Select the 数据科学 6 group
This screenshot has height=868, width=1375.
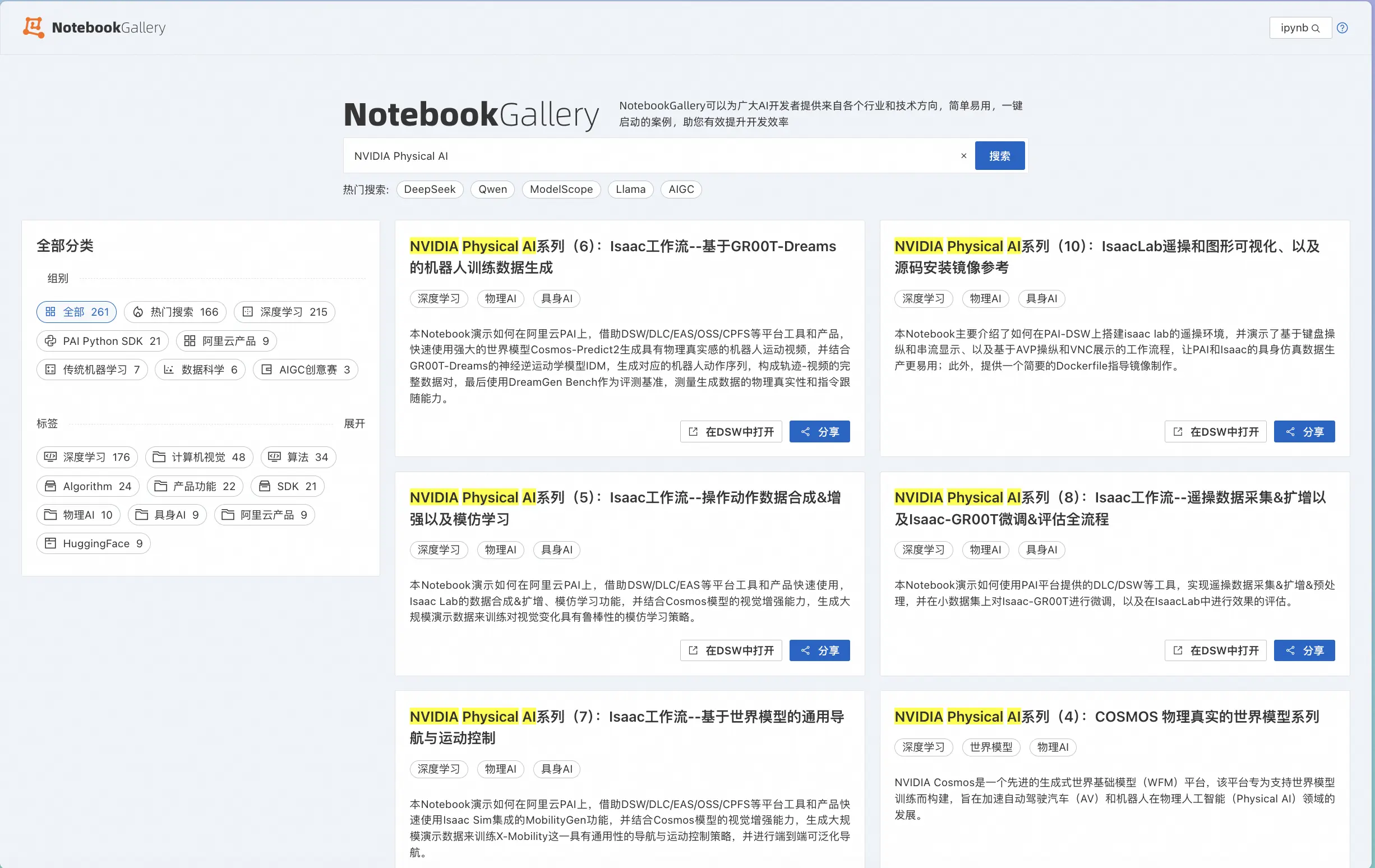coord(200,370)
